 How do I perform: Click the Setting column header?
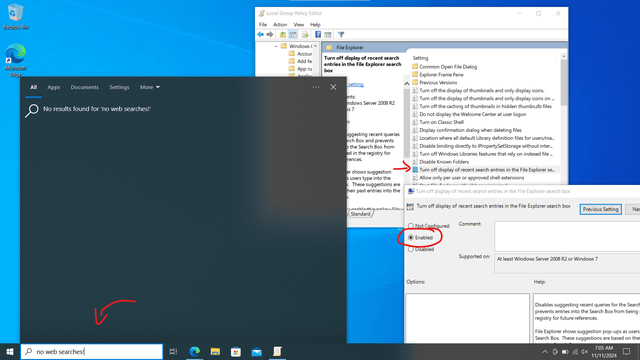[420, 58]
